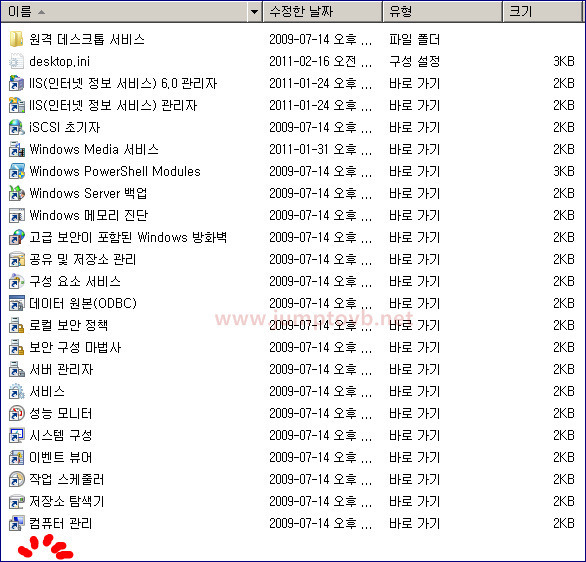Open the 원격 데스크톱 서비스 folder icon
Image resolution: width=586 pixels, height=562 pixels.
[16, 39]
